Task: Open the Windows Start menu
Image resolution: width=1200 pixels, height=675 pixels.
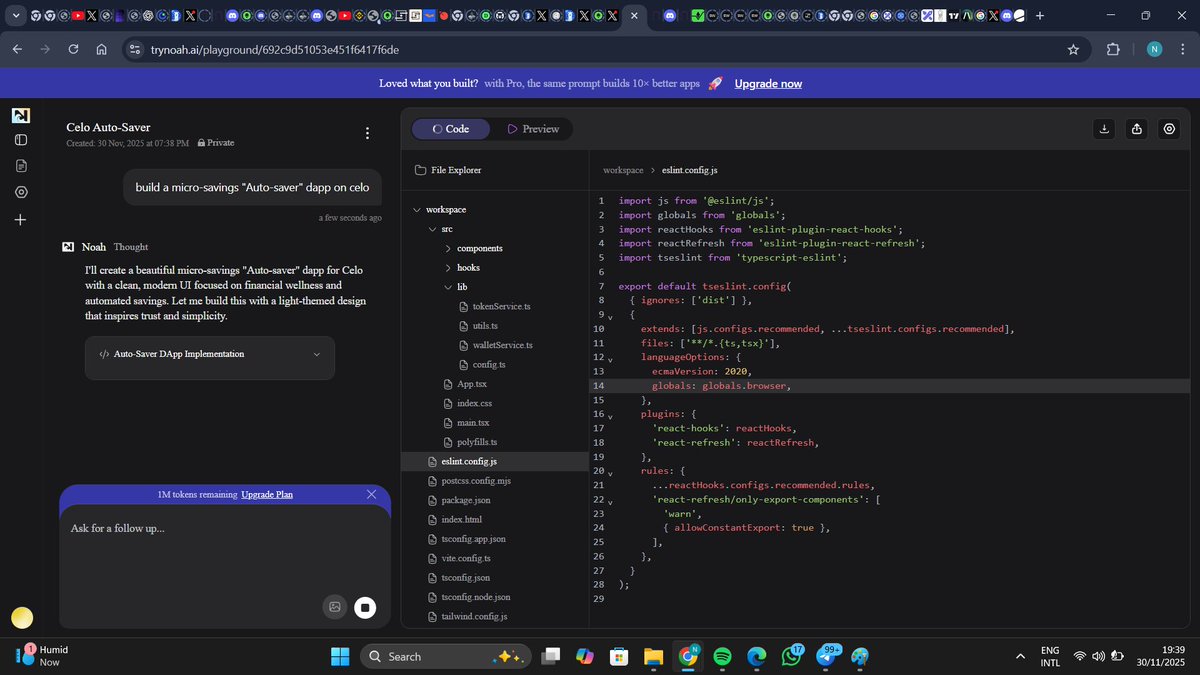Action: pos(340,656)
